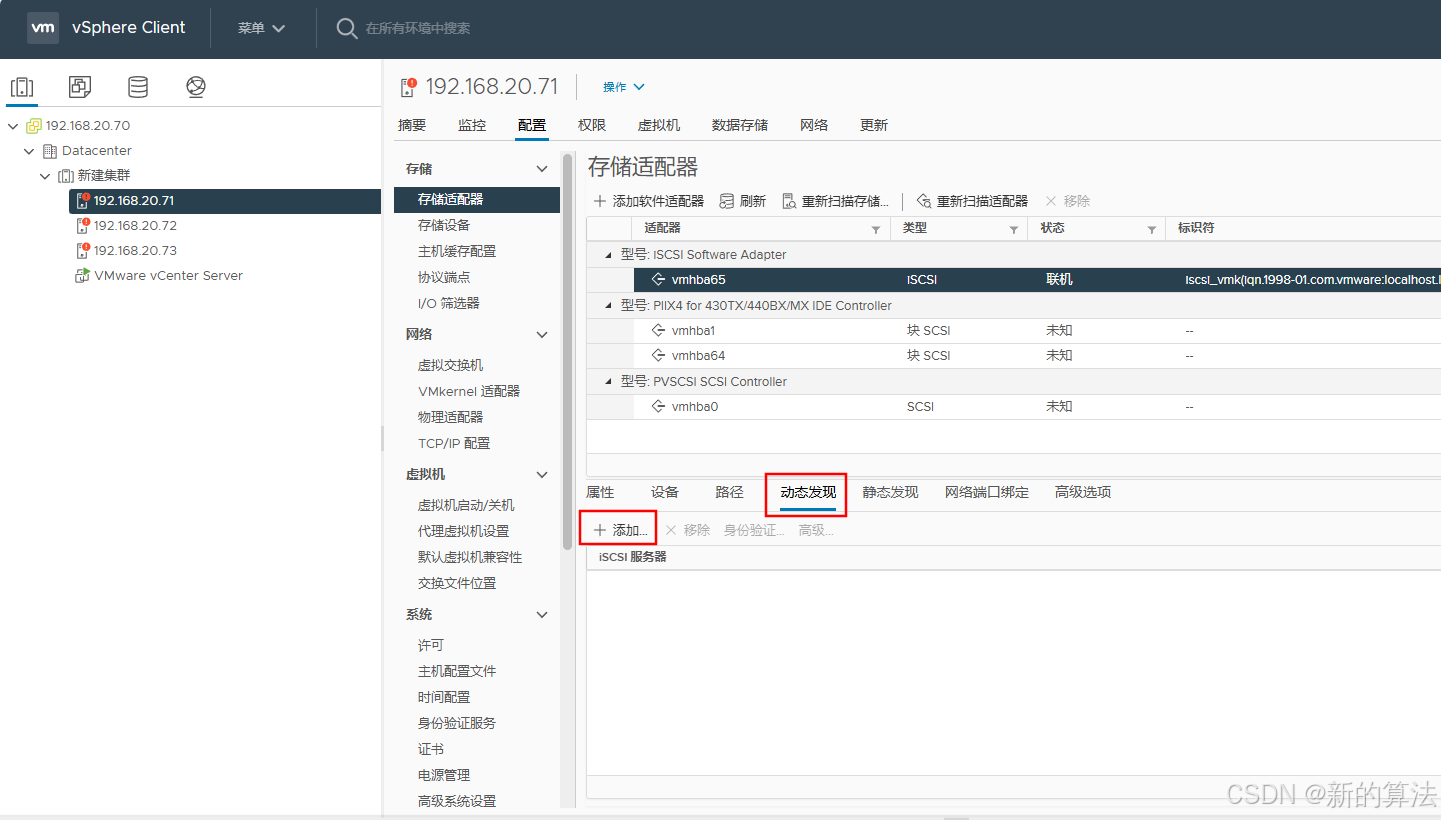This screenshot has height=820, width=1441.
Task: Switch to the 摘要 tab
Action: (x=412, y=125)
